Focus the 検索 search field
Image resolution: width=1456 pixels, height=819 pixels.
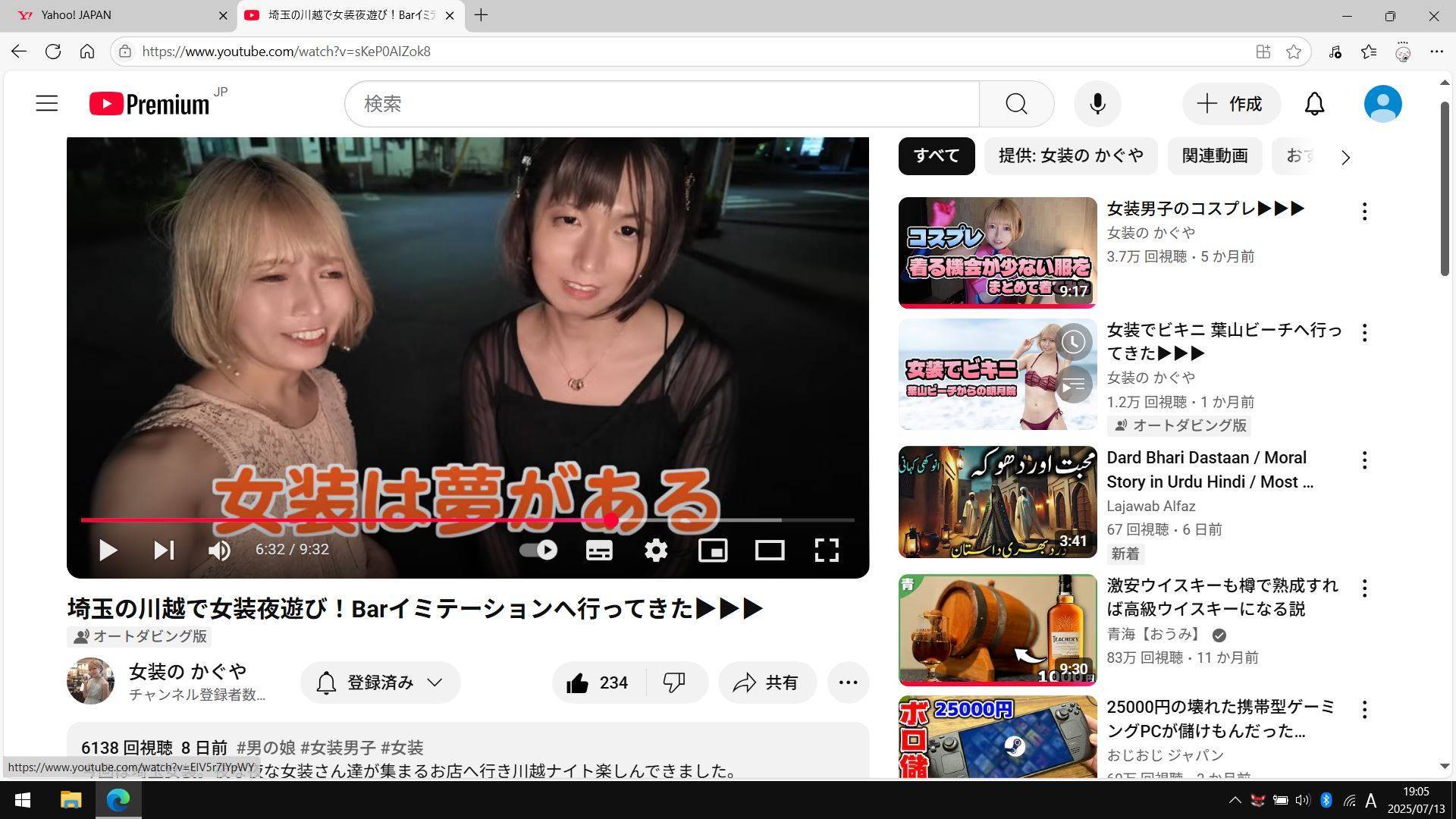pos(662,104)
